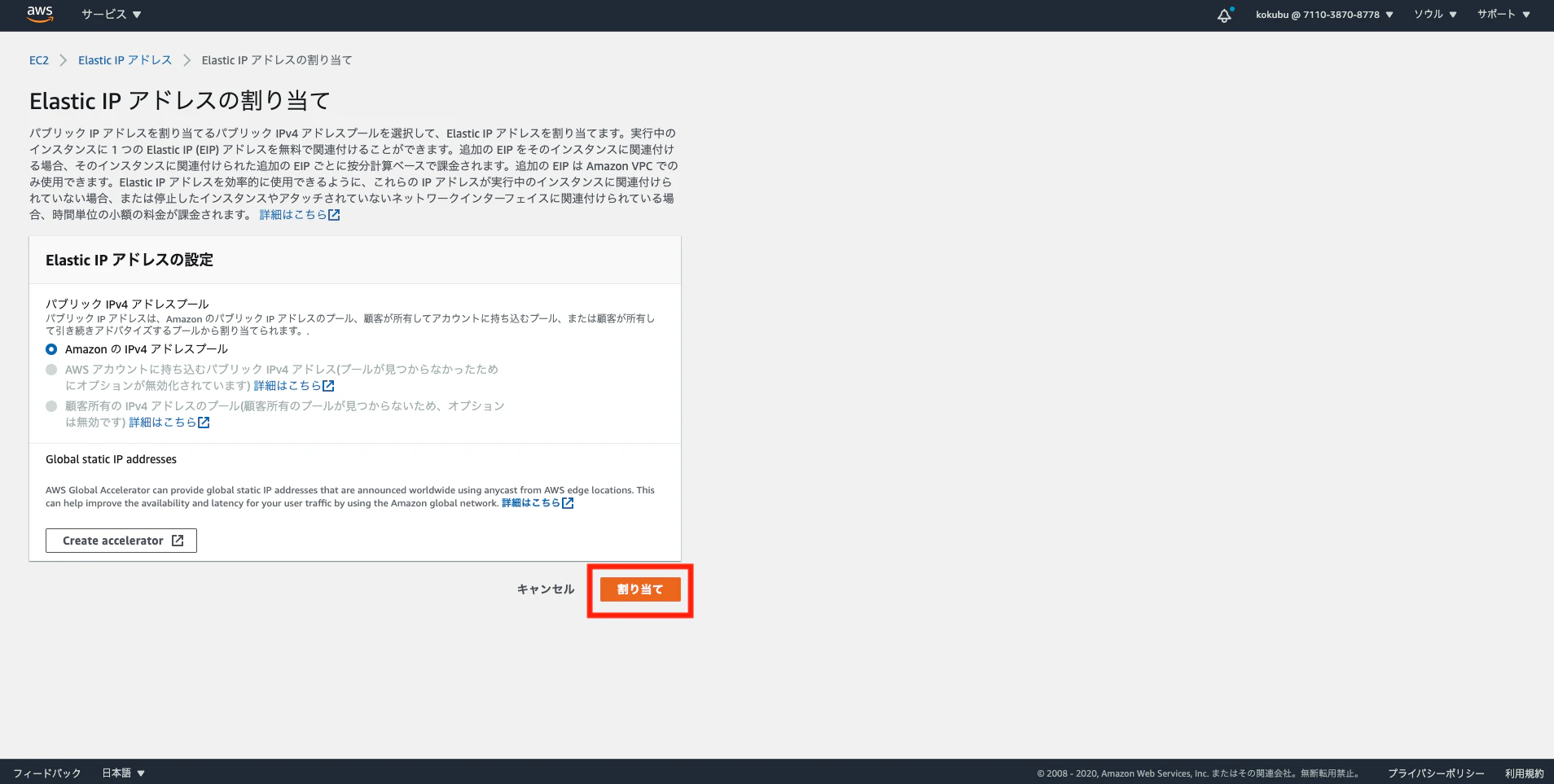Open フィードバック in footer
1554x784 pixels.
[x=47, y=773]
